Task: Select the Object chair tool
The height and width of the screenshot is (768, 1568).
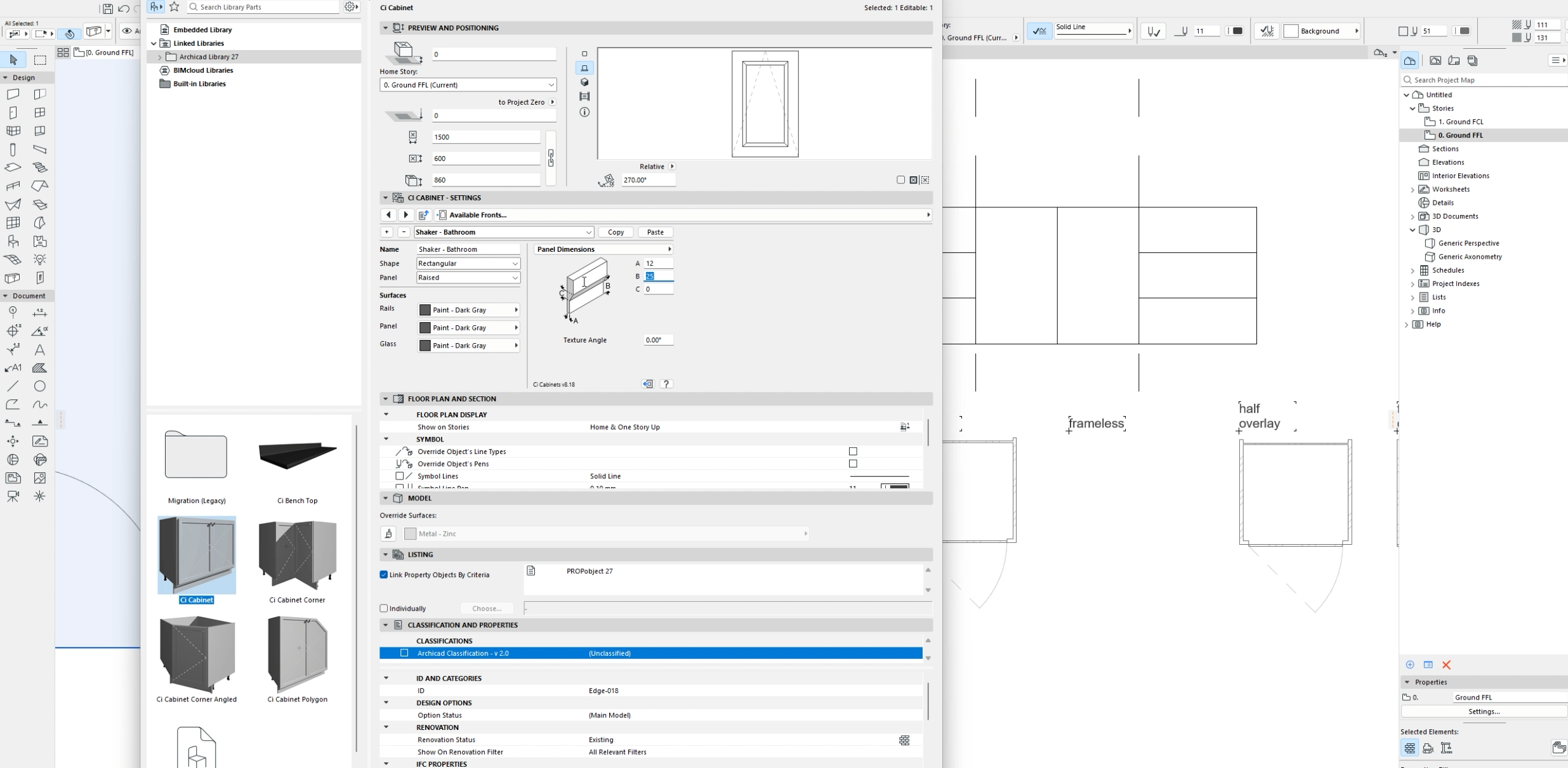Action: 13,242
